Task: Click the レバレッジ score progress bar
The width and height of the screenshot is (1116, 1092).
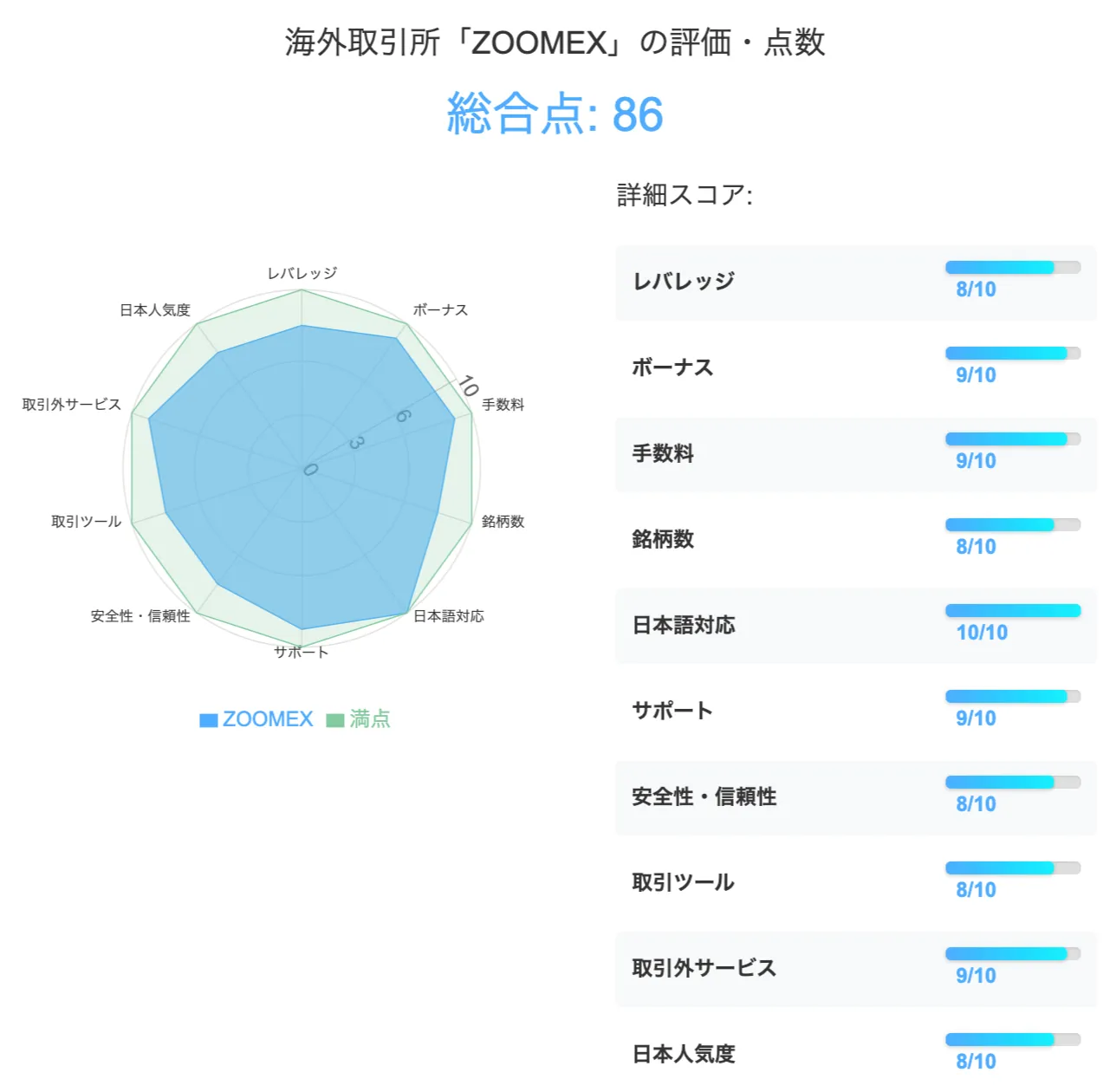Action: coord(1013,268)
